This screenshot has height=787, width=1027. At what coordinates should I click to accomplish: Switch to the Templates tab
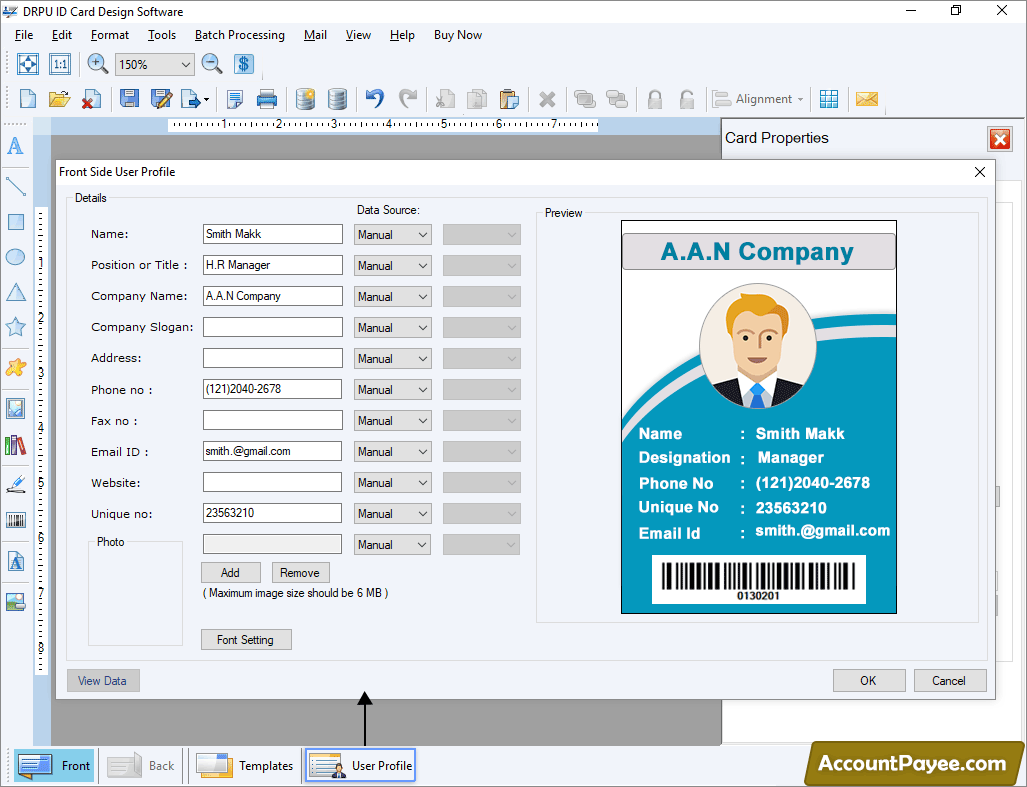click(x=245, y=765)
